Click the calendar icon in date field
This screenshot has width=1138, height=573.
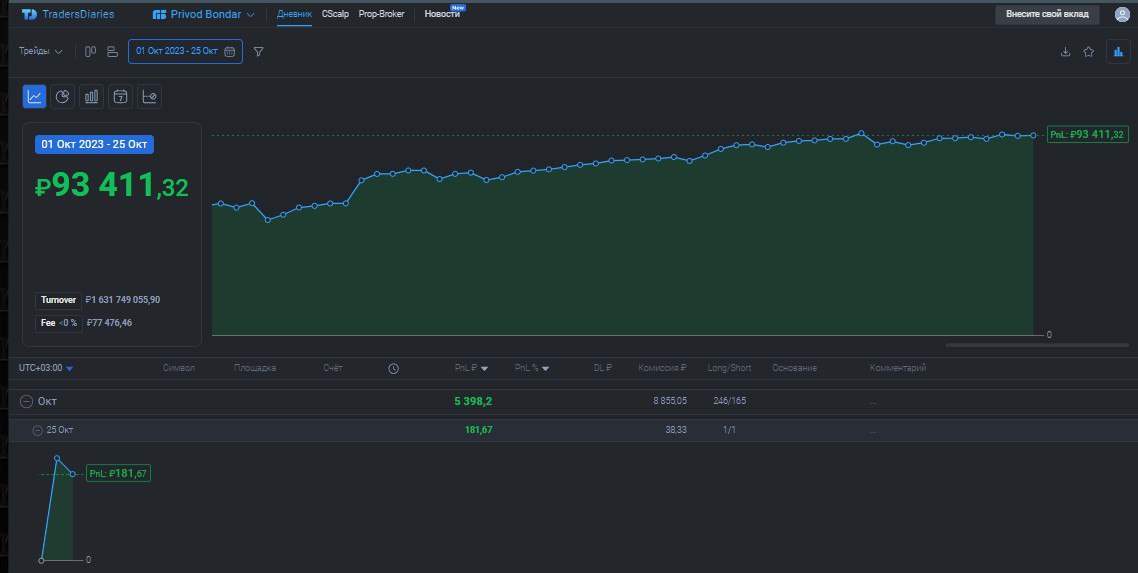[x=229, y=51]
